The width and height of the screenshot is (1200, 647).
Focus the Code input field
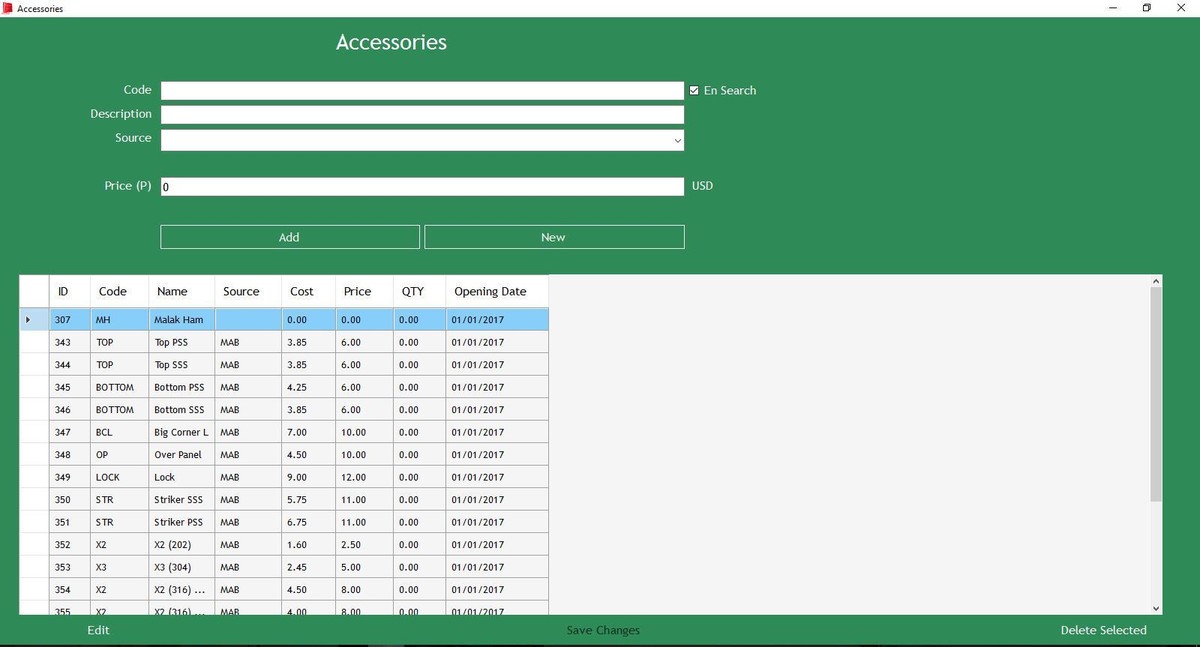[x=422, y=90]
